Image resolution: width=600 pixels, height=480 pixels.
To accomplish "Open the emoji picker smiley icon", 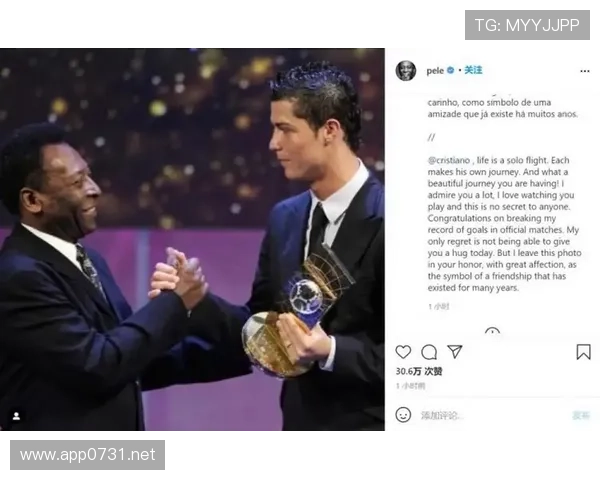I will click(403, 415).
